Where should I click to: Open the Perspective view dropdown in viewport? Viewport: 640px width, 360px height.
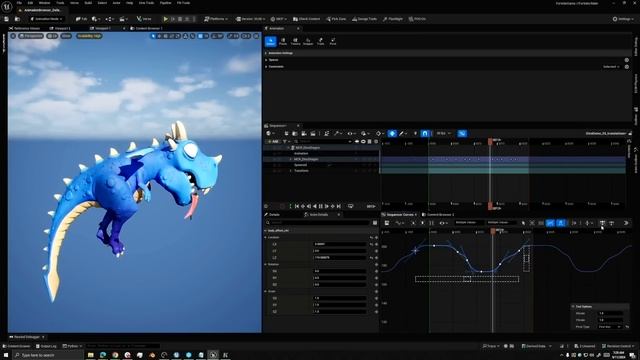tap(31, 36)
